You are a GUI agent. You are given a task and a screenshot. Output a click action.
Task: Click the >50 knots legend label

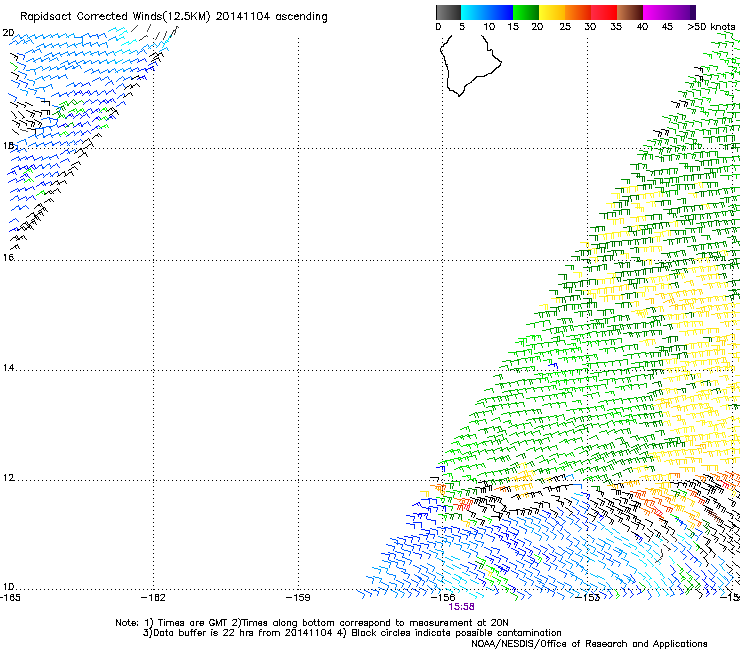click(711, 27)
